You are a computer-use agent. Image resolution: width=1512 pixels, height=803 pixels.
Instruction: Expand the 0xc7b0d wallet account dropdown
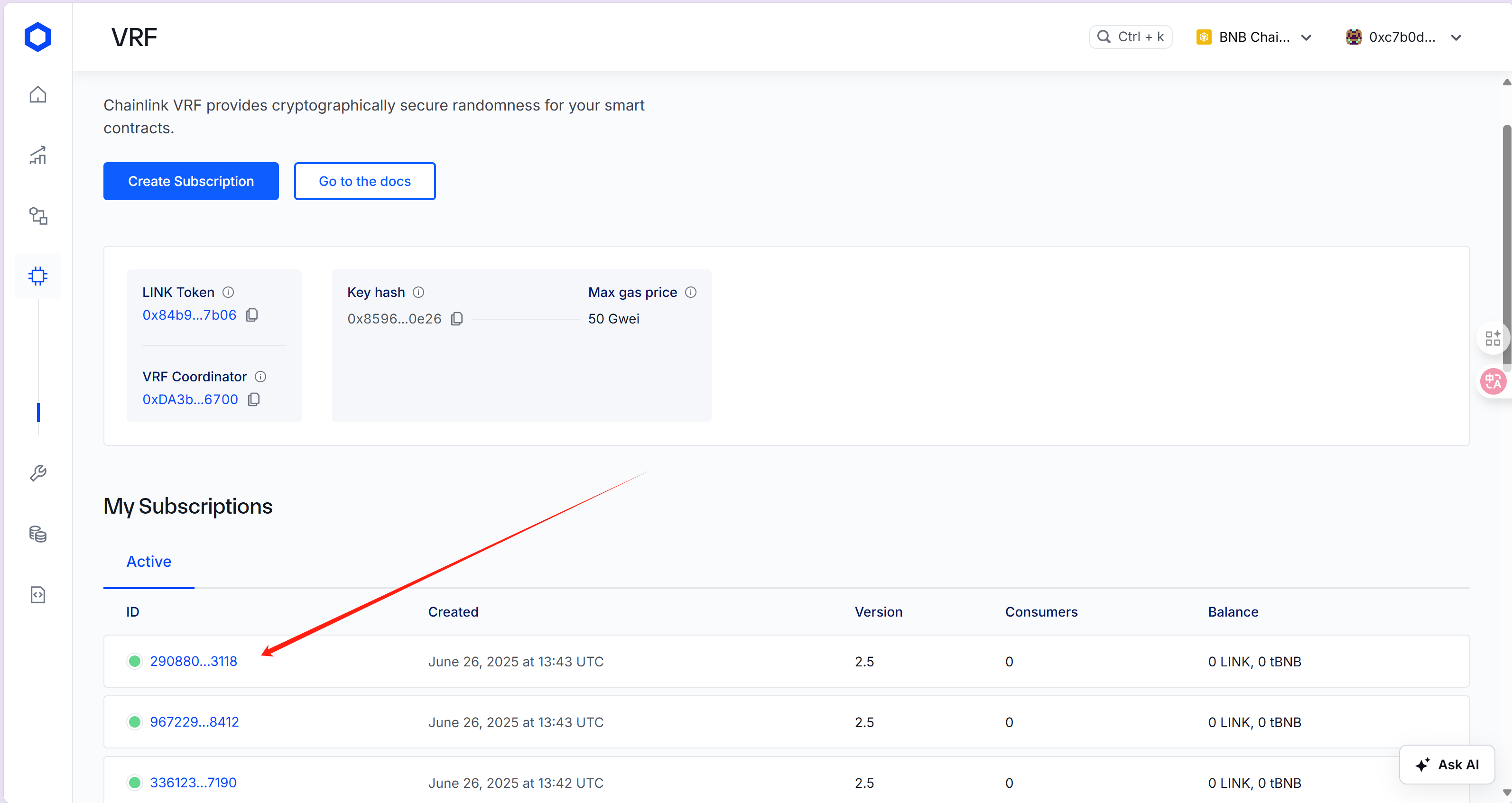coord(1403,37)
